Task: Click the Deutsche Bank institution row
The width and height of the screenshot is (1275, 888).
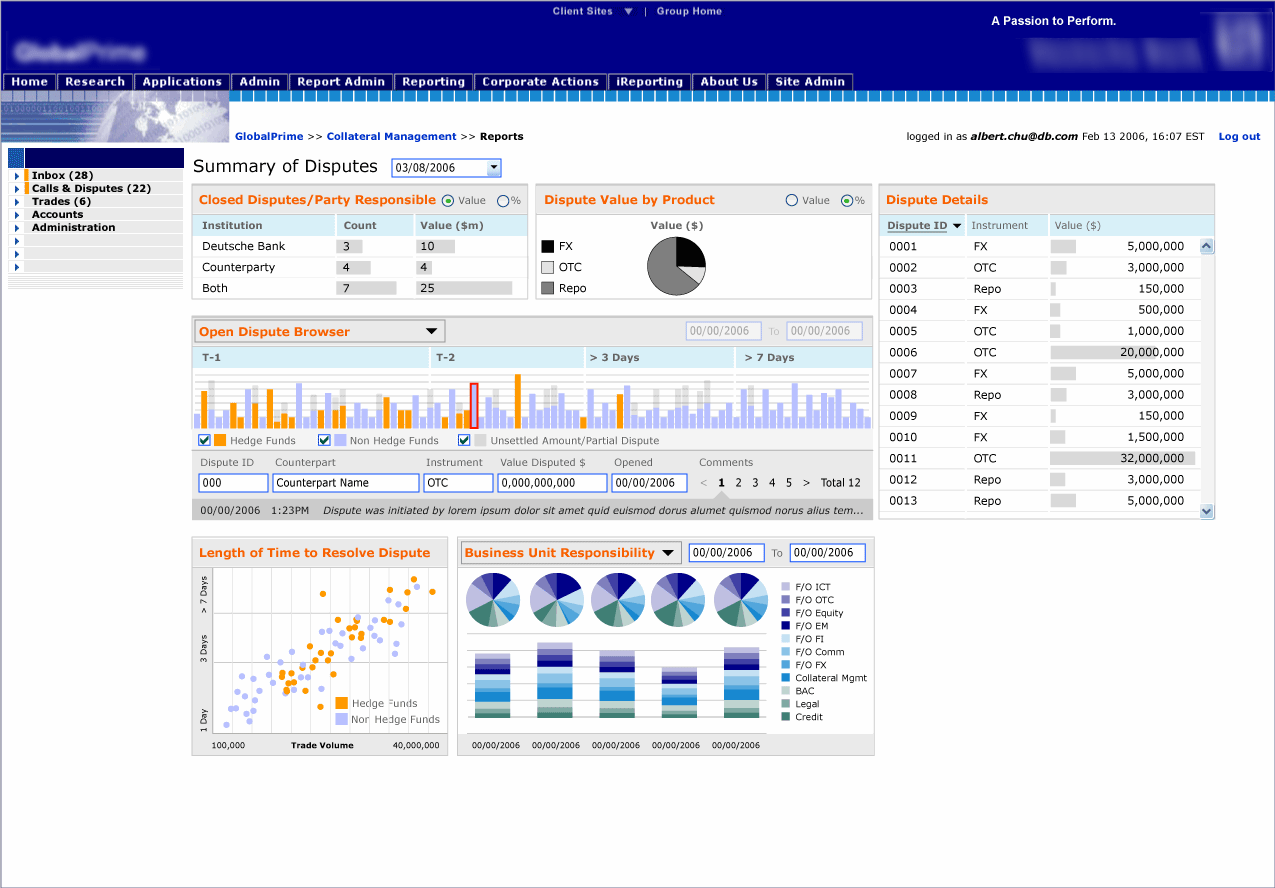Action: (359, 246)
